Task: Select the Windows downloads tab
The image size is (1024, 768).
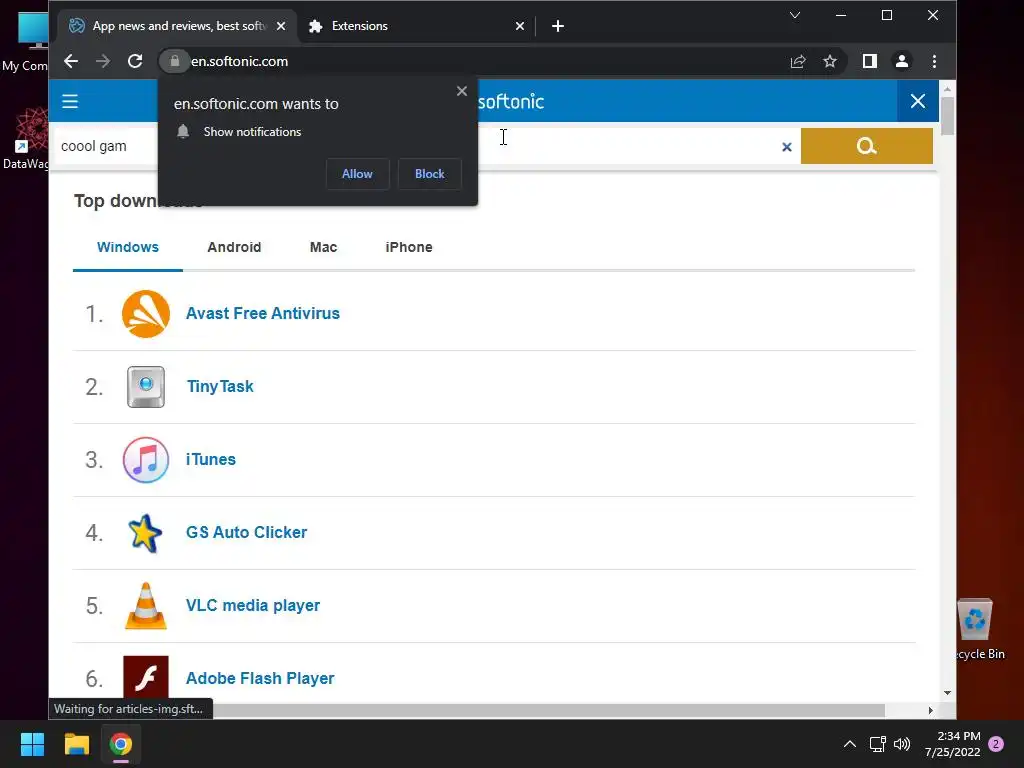Action: pos(128,248)
